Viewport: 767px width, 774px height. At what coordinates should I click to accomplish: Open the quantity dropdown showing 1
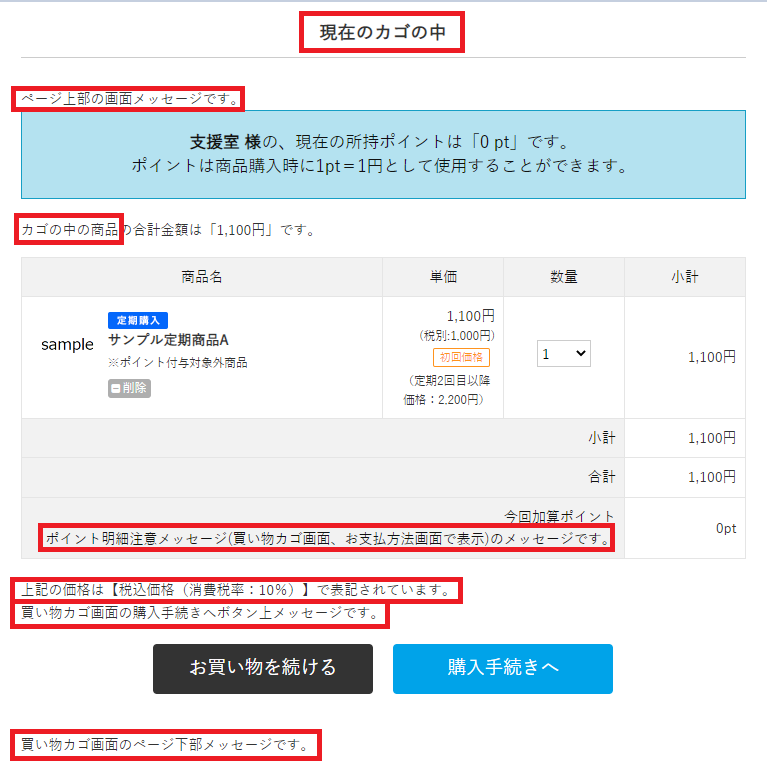564,353
